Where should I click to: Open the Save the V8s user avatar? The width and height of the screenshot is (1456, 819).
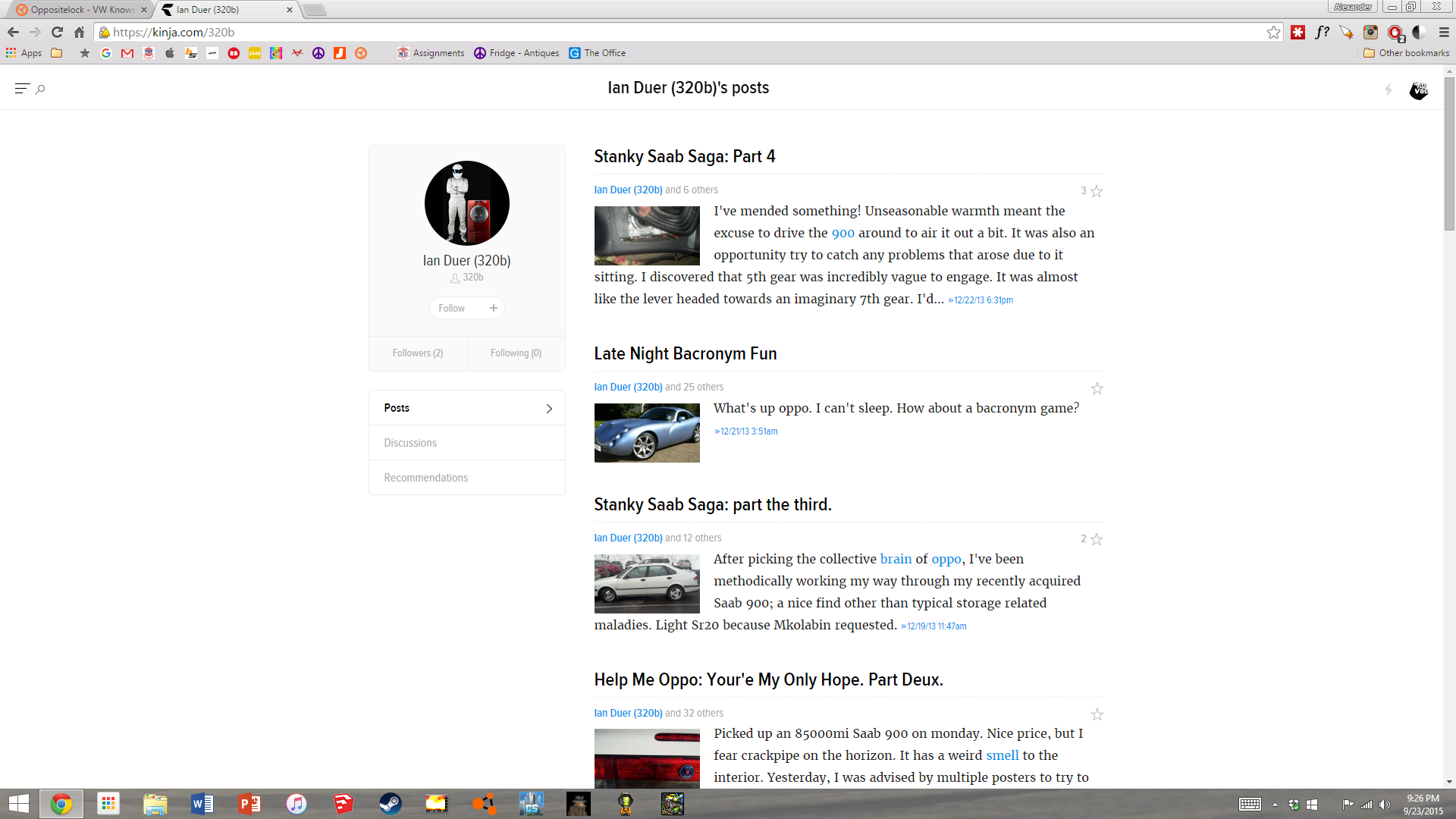1418,90
